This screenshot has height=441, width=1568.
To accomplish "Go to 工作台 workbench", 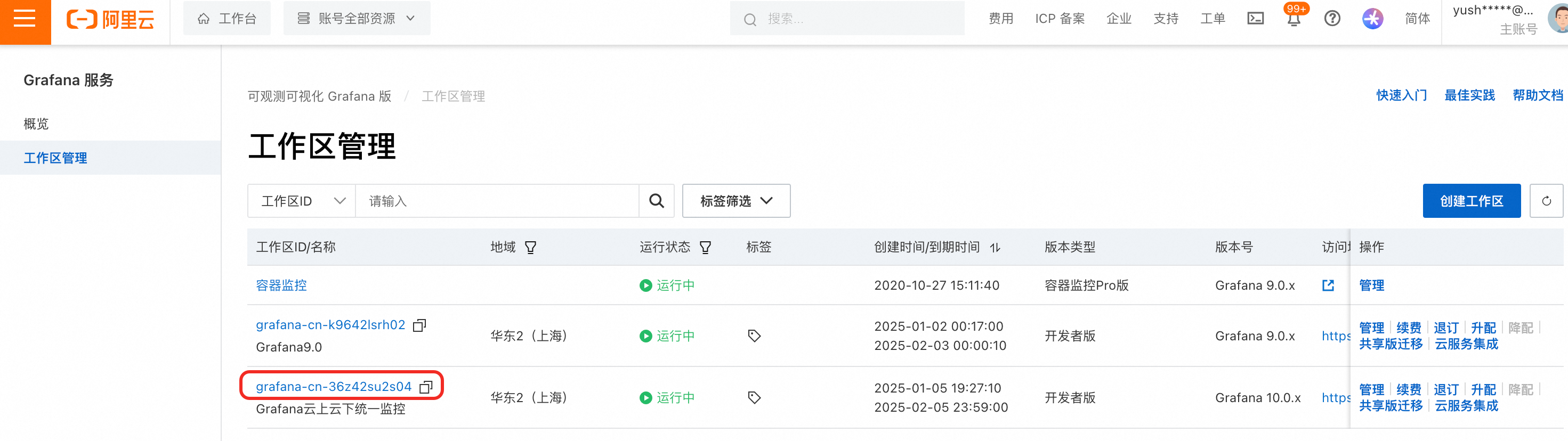I will click(227, 19).
